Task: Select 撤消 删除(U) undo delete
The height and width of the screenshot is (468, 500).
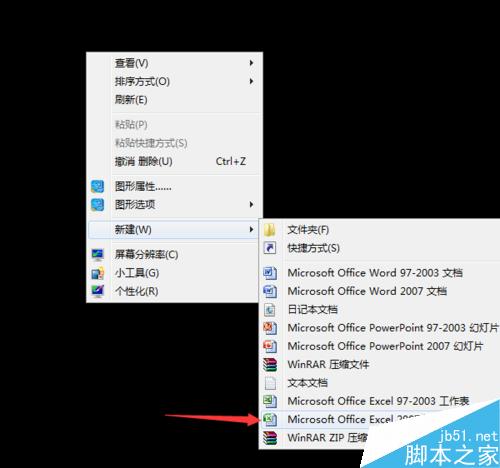Action: [x=174, y=162]
